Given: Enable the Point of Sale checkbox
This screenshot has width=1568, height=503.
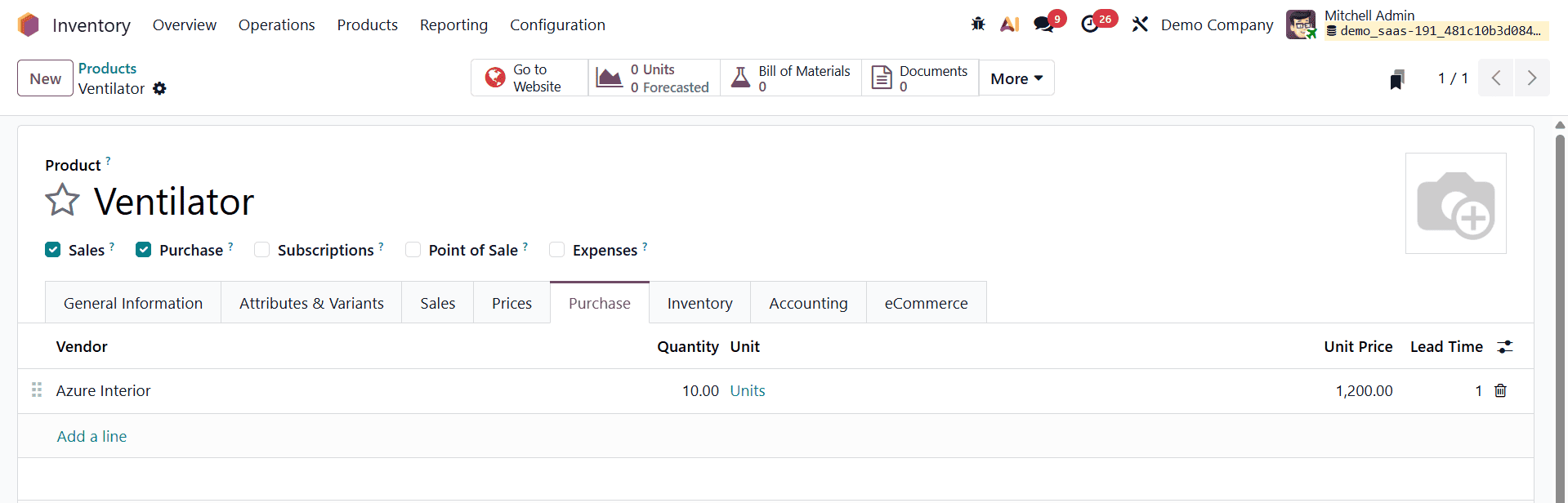Looking at the screenshot, I should tap(413, 250).
